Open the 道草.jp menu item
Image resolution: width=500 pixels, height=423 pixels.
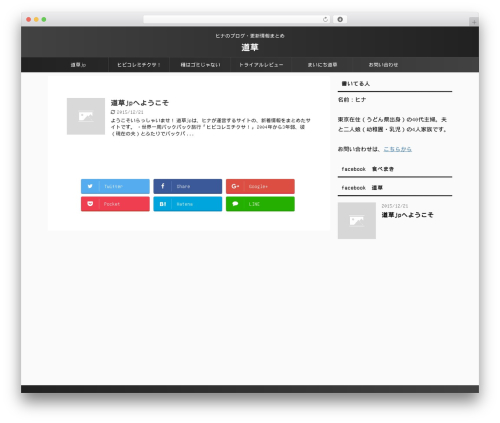(78, 65)
